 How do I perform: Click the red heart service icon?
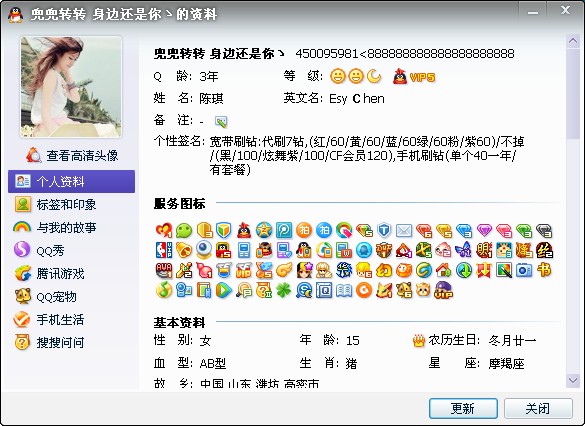(x=163, y=231)
